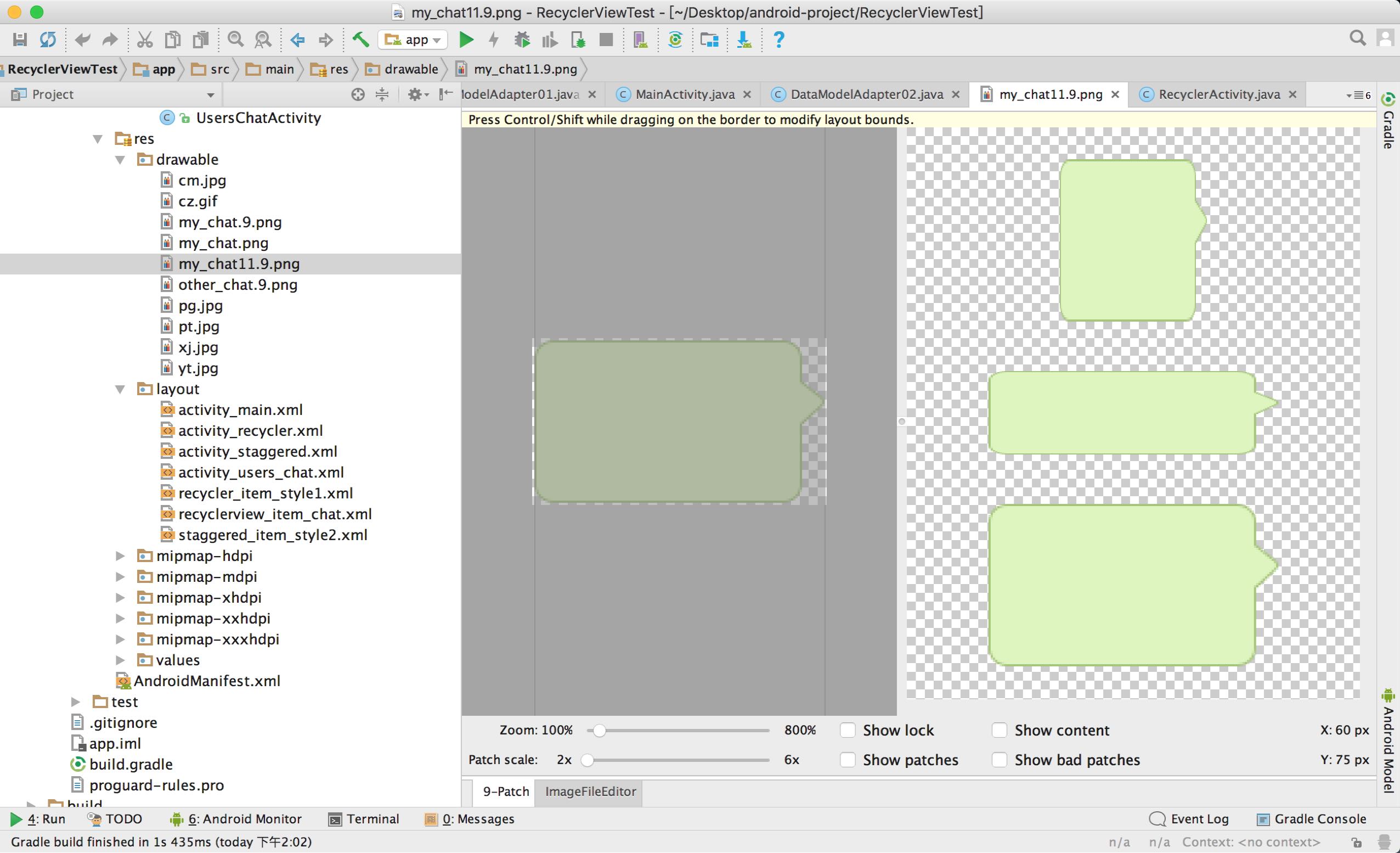
Task: Switch to the ImageFileEditor tab
Action: click(x=590, y=792)
